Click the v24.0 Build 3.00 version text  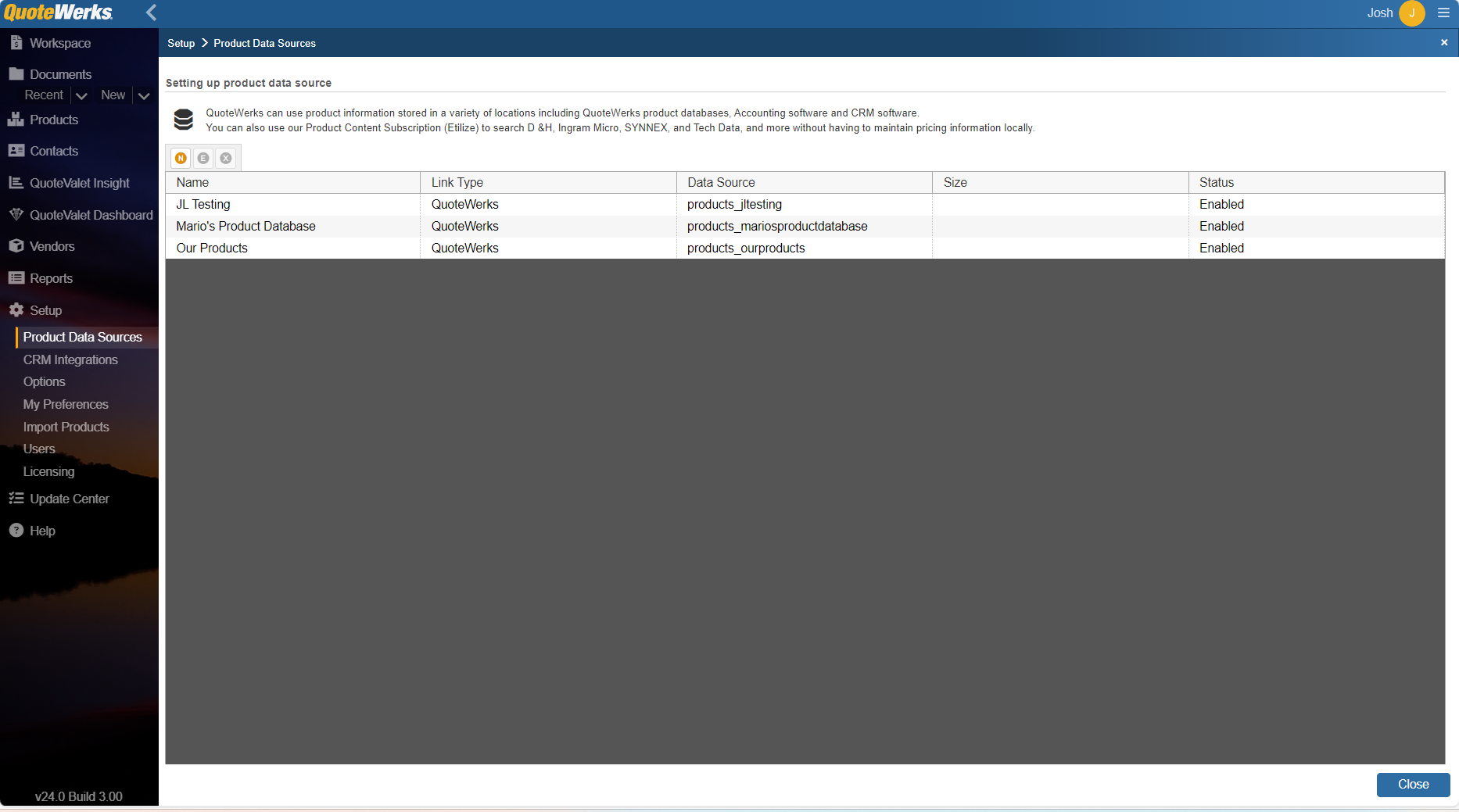(x=79, y=796)
